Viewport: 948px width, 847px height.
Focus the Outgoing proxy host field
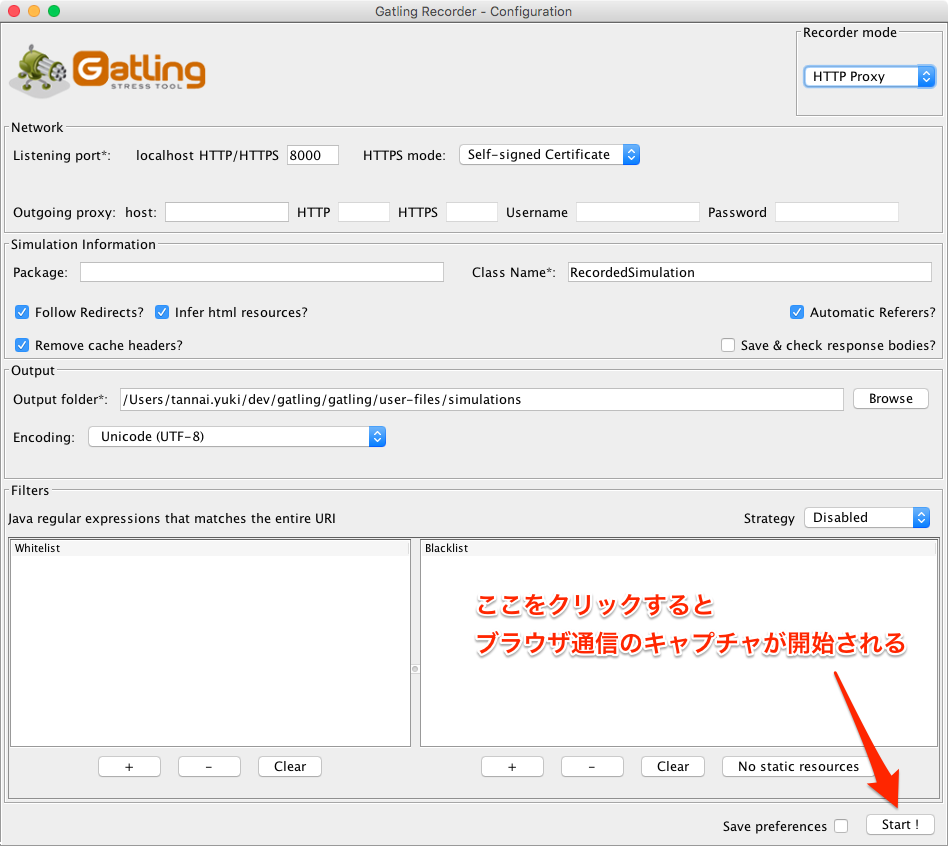227,212
